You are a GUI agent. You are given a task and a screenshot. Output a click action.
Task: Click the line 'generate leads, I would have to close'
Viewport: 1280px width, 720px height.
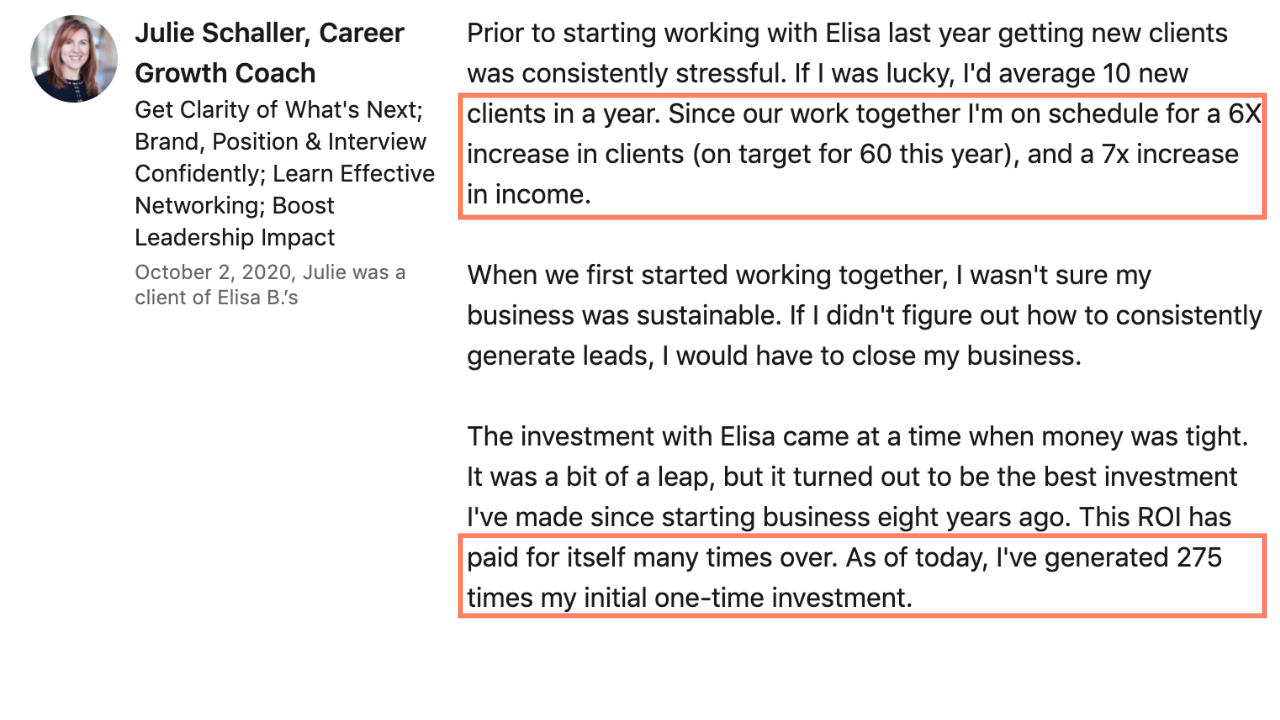pyautogui.click(x=774, y=356)
